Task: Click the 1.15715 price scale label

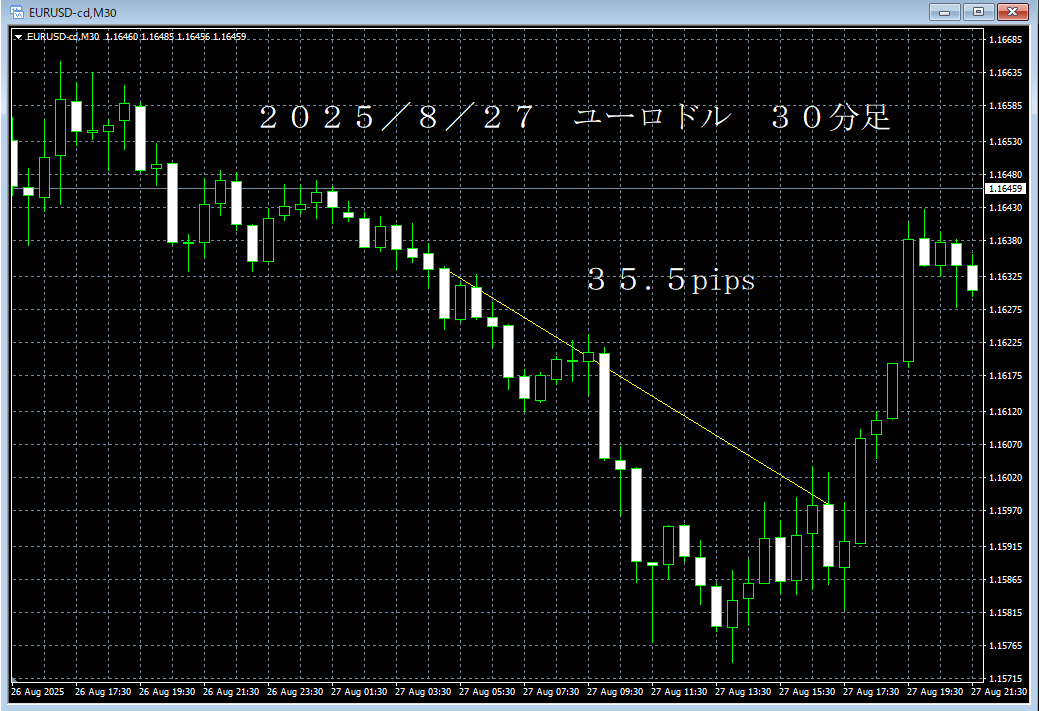Action: tap(1004, 678)
